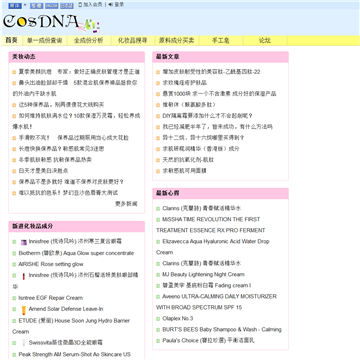Viewport: 360px width, 360px height.
Task: Click 登录 login link
Action: [x=119, y=5]
